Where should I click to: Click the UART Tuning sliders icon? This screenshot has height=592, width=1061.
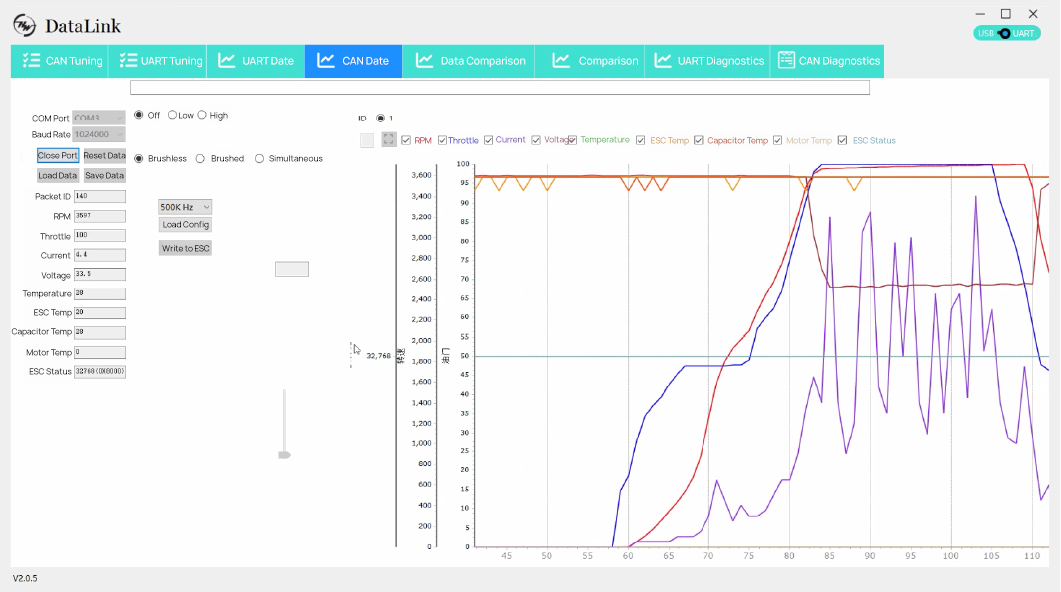(127, 60)
